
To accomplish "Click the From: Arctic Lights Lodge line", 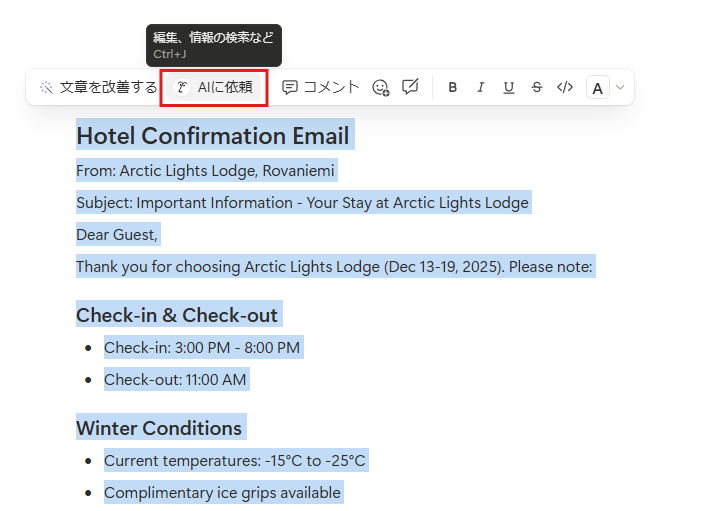I will click(x=205, y=171).
